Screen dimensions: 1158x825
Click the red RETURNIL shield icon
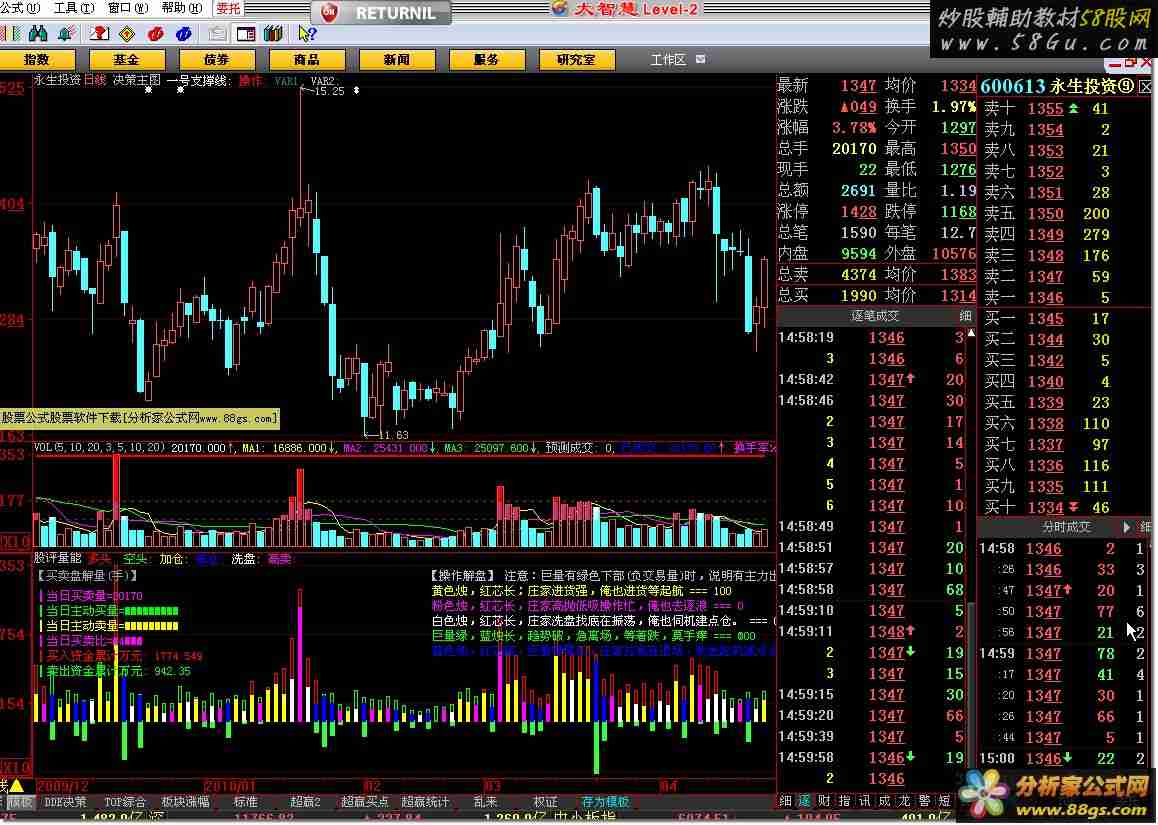coord(329,13)
